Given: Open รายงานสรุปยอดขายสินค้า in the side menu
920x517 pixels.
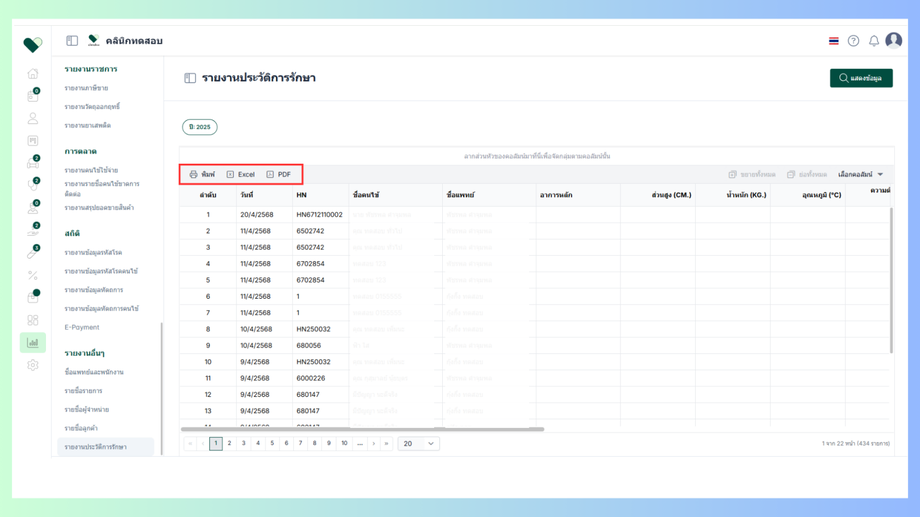Looking at the screenshot, I should (x=99, y=208).
